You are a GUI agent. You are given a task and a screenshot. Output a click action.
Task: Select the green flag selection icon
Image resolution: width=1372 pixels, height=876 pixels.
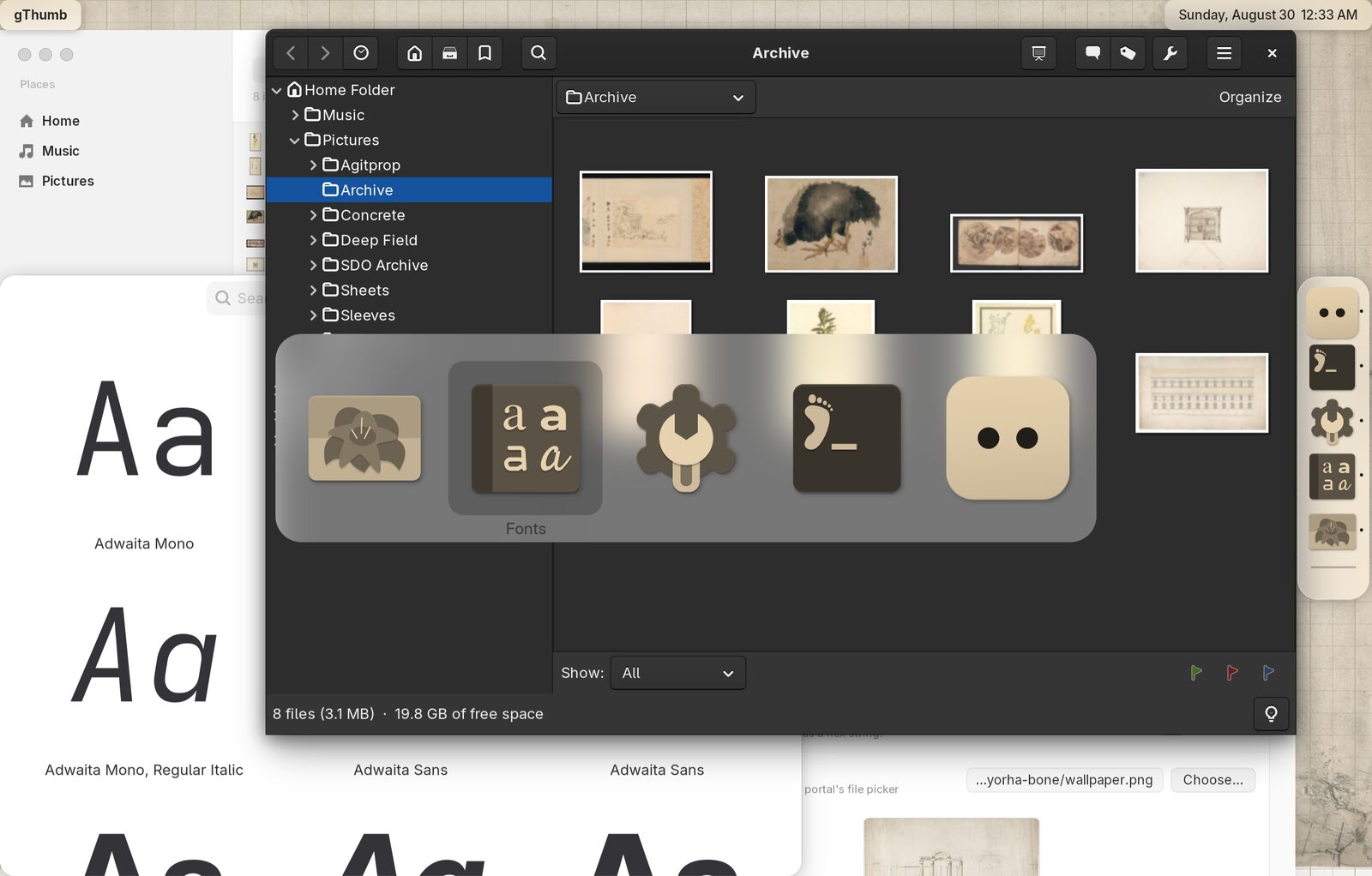(1196, 673)
